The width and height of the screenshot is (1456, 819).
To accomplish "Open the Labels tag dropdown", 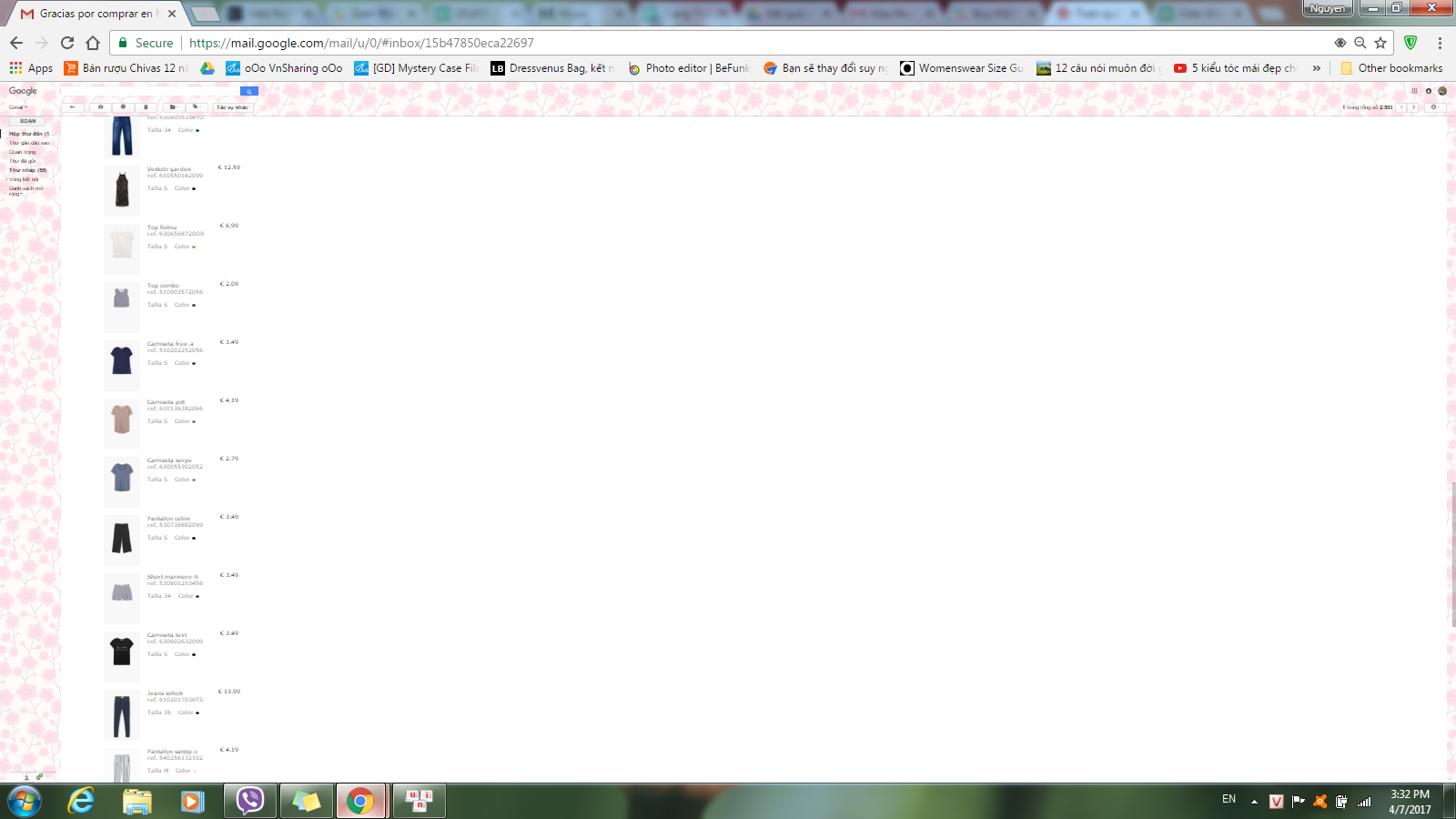I will click(x=196, y=107).
